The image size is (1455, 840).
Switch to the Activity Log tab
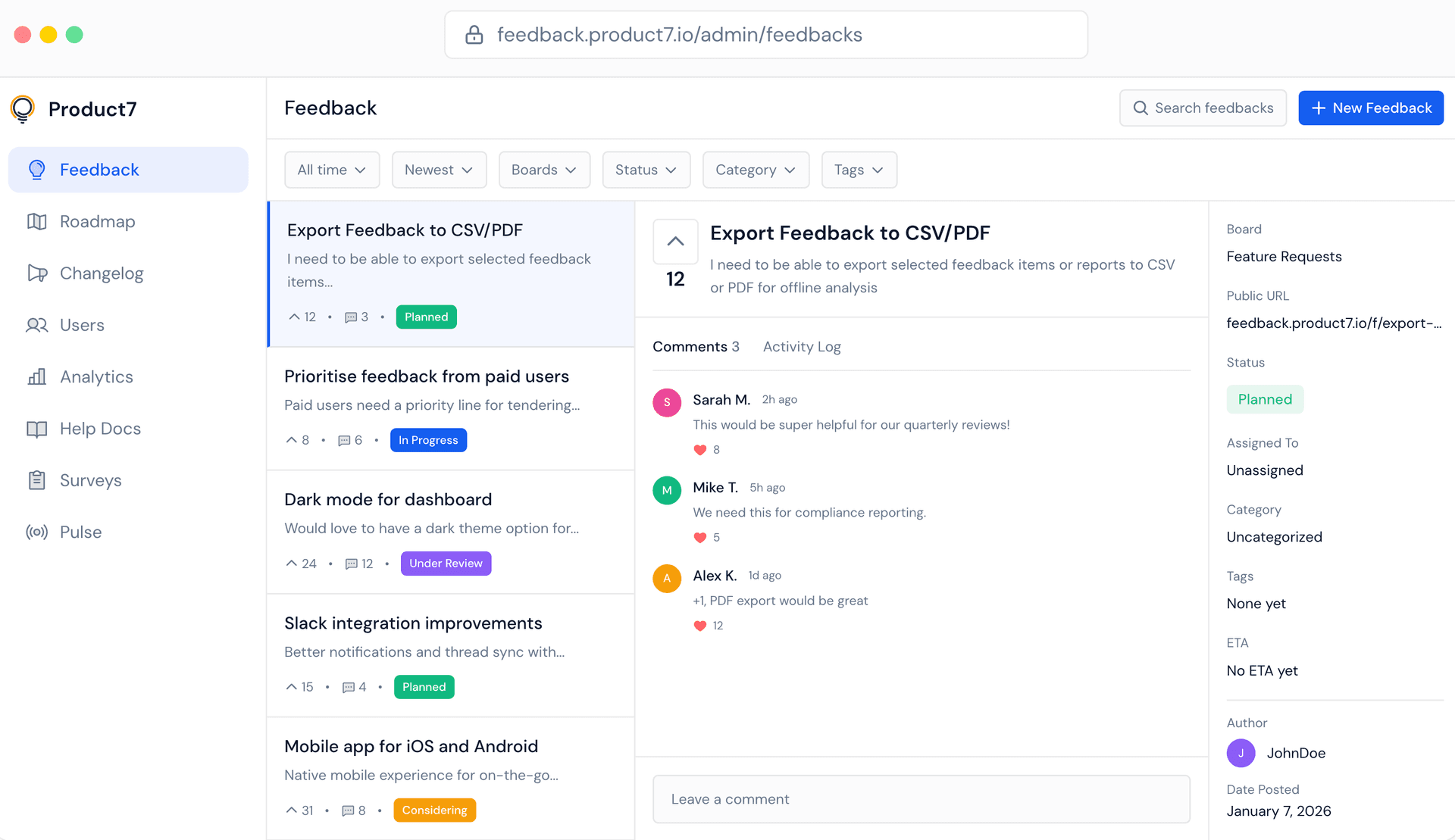(x=801, y=346)
